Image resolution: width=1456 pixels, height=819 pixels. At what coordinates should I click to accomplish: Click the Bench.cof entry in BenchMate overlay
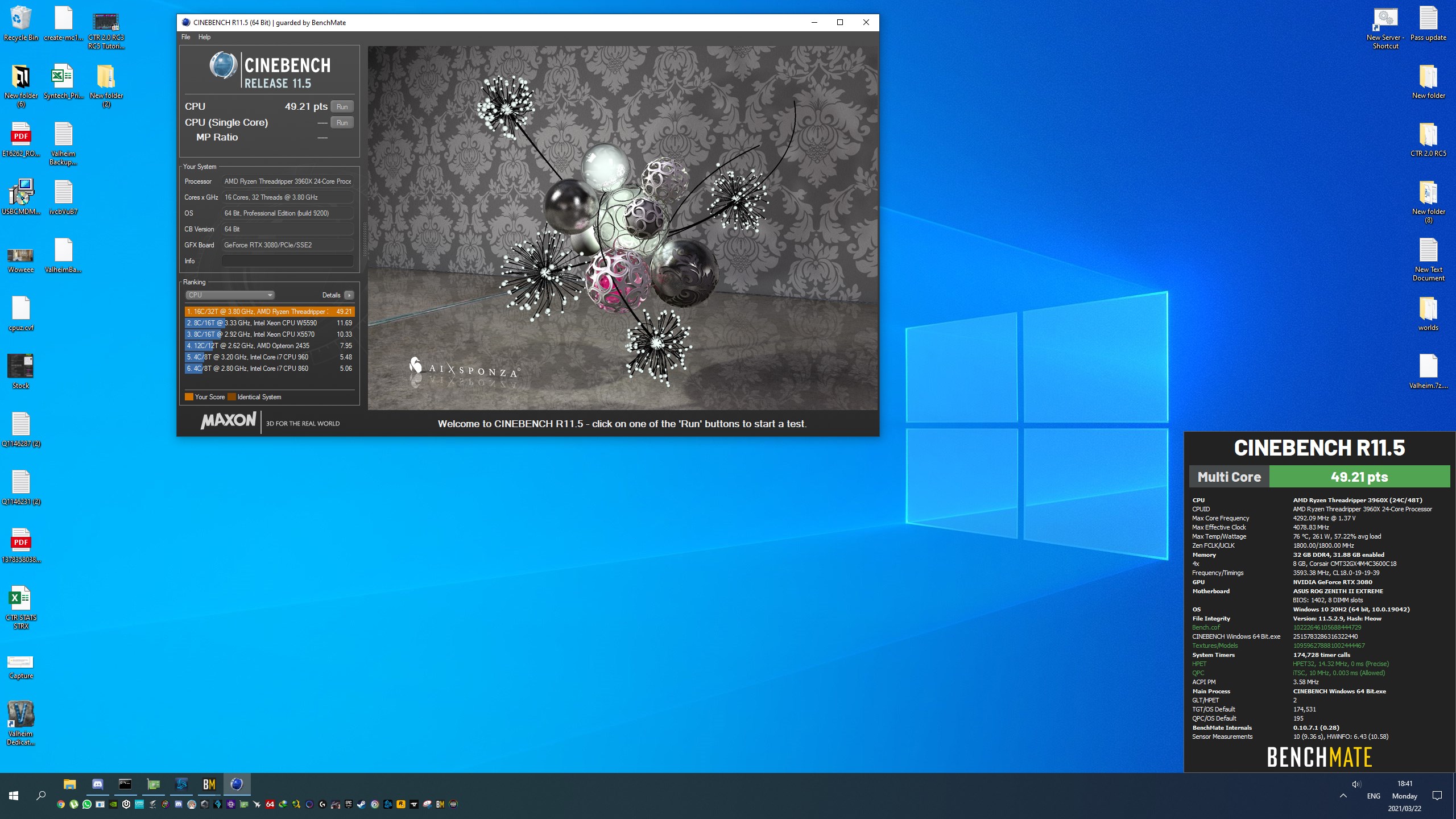pos(1206,627)
